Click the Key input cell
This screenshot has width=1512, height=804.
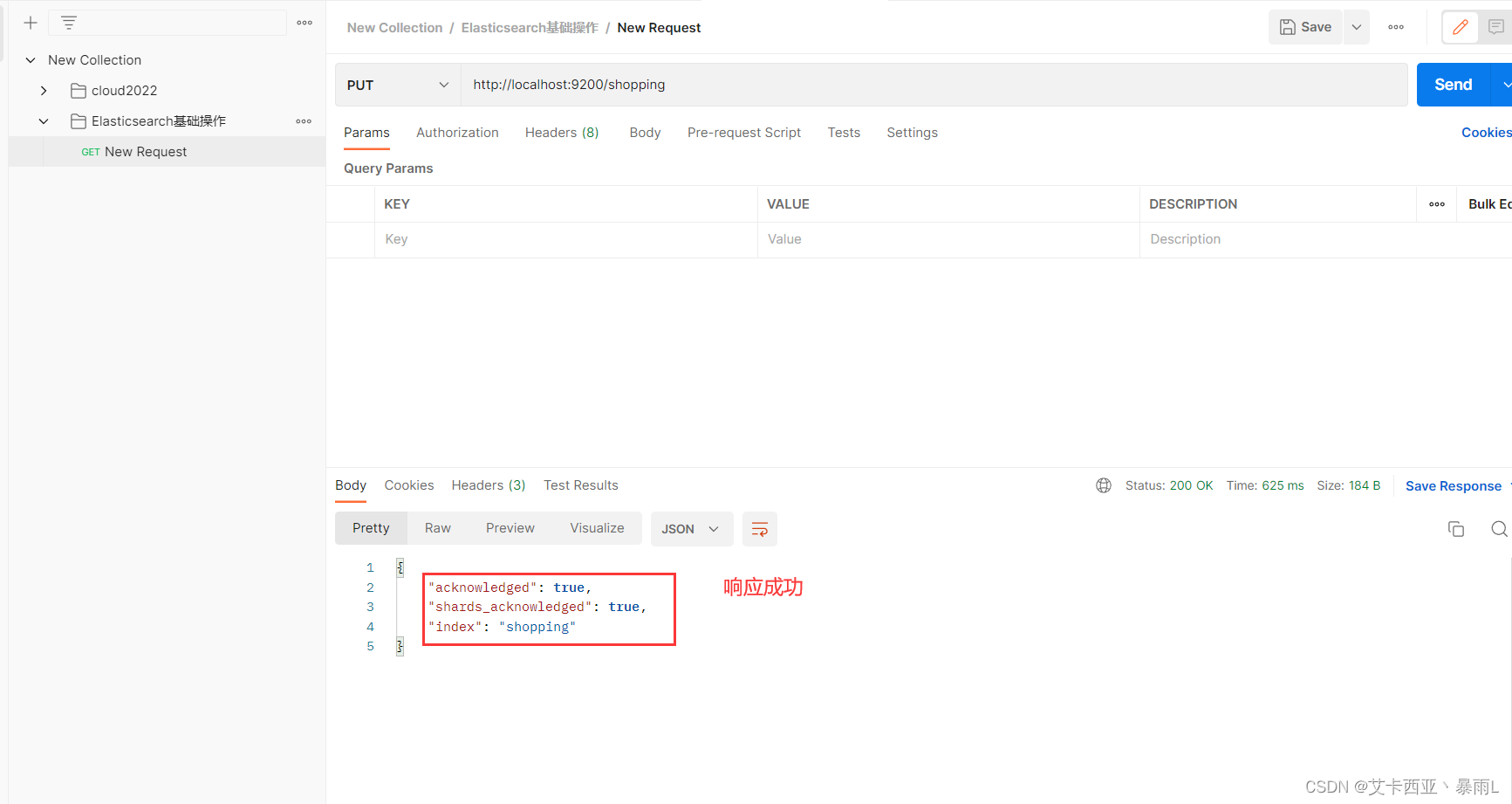pyautogui.click(x=566, y=239)
